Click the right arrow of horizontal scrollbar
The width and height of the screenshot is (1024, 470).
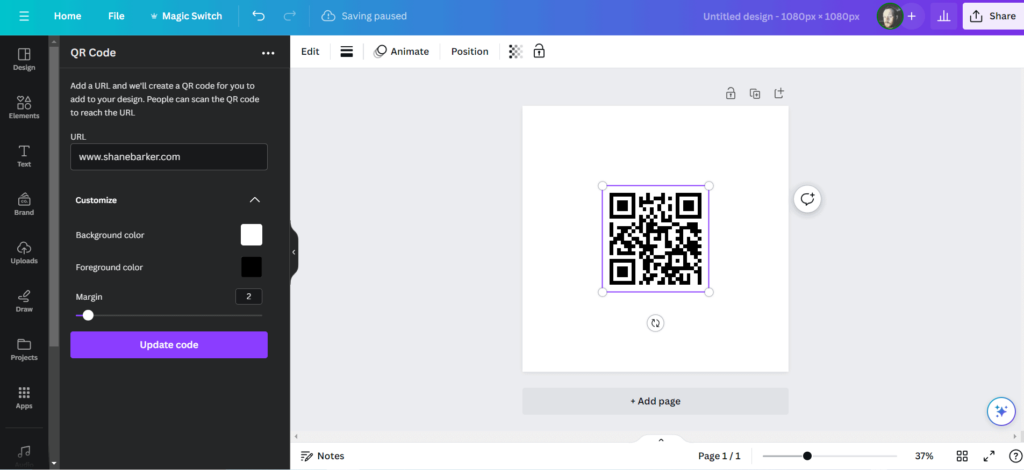(x=1014, y=436)
